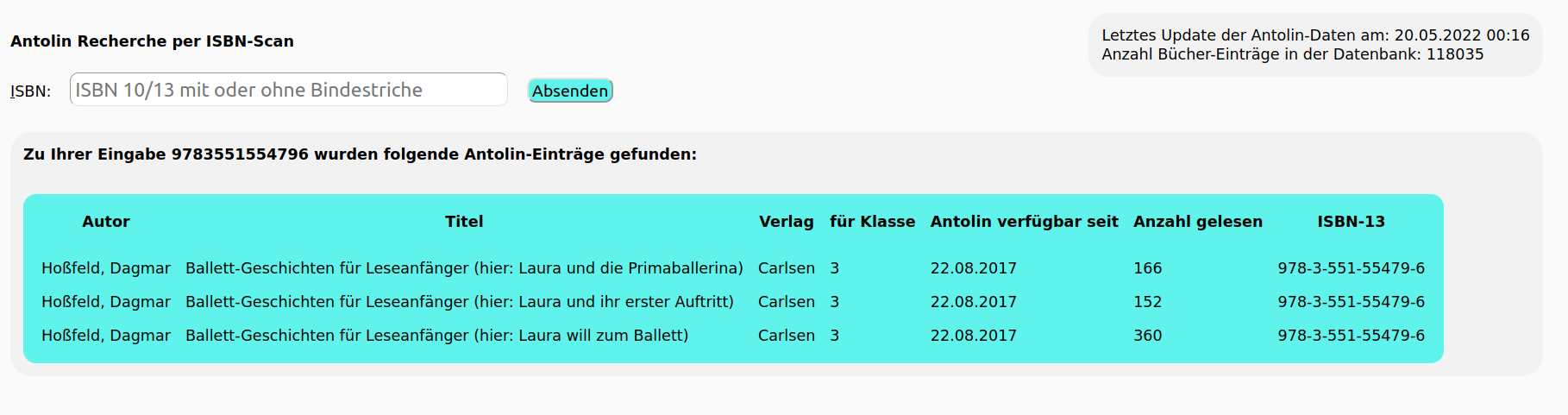
Task: Click the Letztes Update der Antolin-Daten text
Action: click(x=1315, y=35)
